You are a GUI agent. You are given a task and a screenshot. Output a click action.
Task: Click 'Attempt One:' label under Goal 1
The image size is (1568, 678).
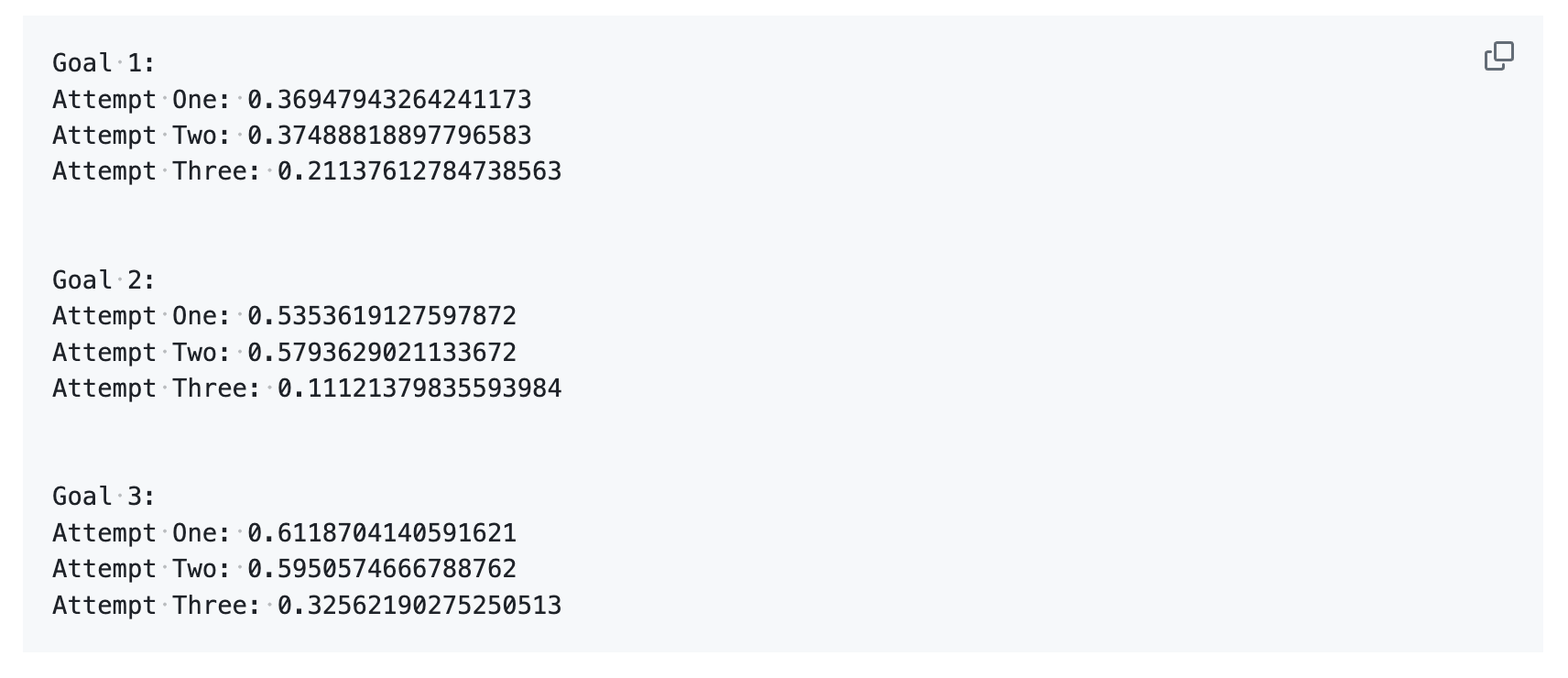(x=141, y=99)
